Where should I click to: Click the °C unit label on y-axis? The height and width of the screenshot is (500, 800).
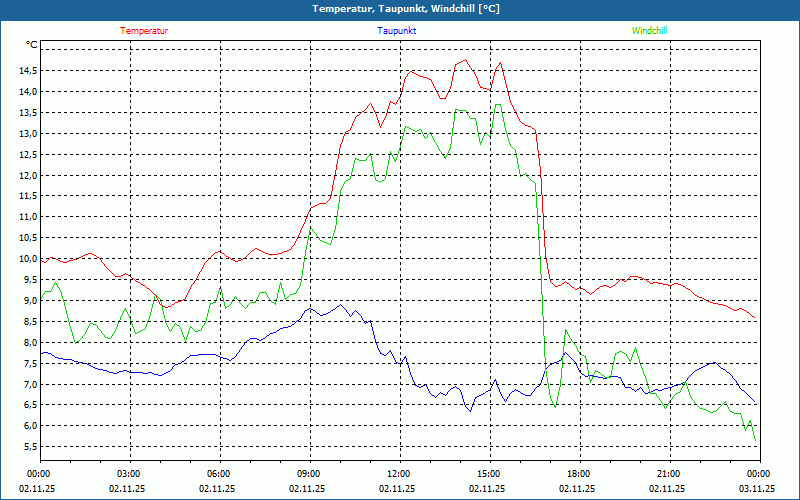coord(32,45)
